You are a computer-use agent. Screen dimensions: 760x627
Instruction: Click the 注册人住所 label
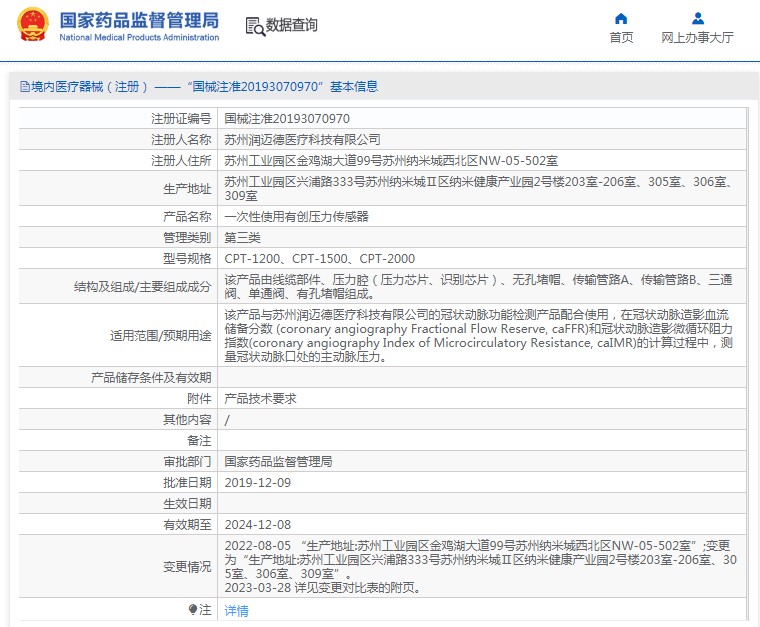tap(181, 160)
